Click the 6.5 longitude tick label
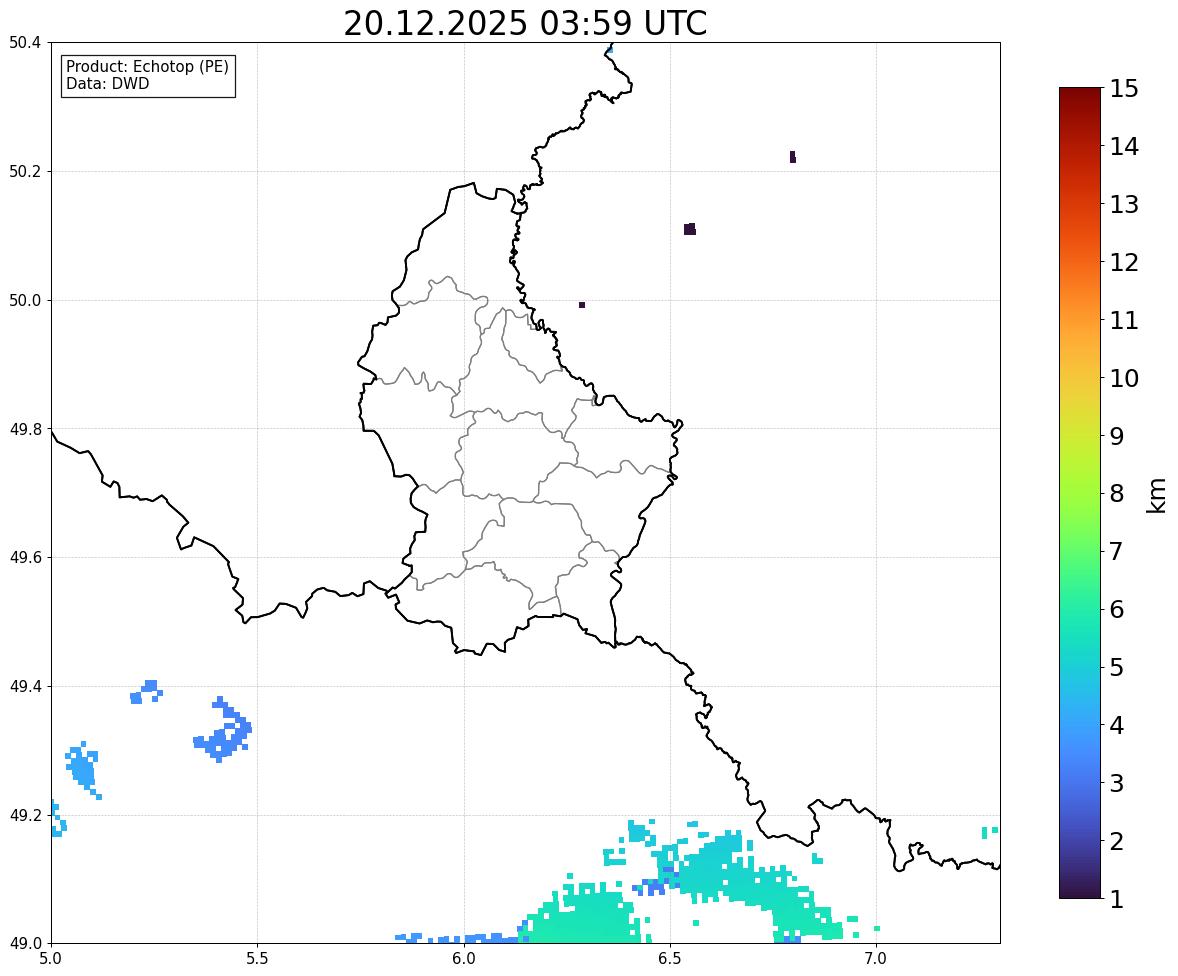 [669, 959]
